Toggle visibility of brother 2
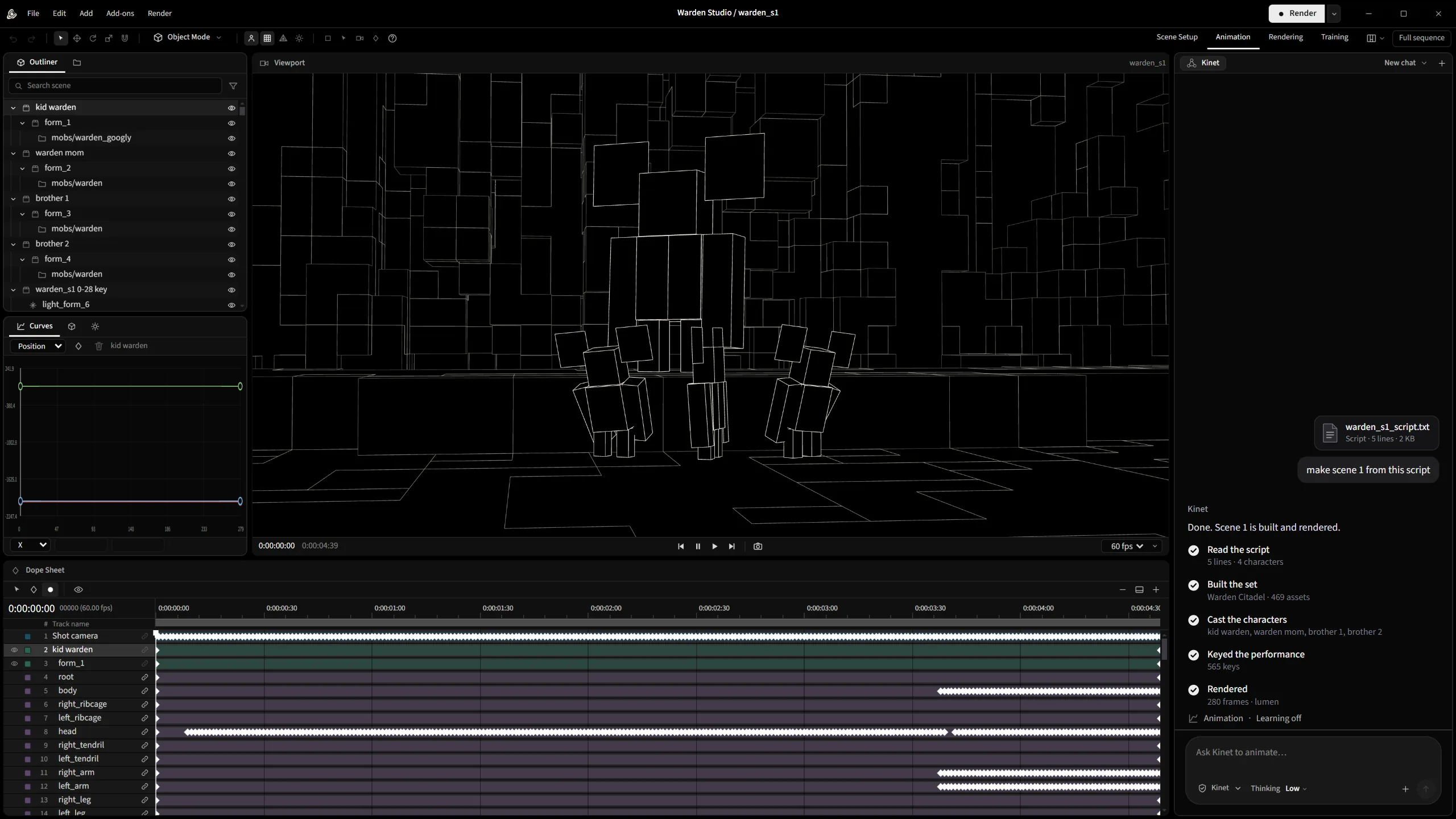Image resolution: width=1456 pixels, height=819 pixels. (x=231, y=245)
